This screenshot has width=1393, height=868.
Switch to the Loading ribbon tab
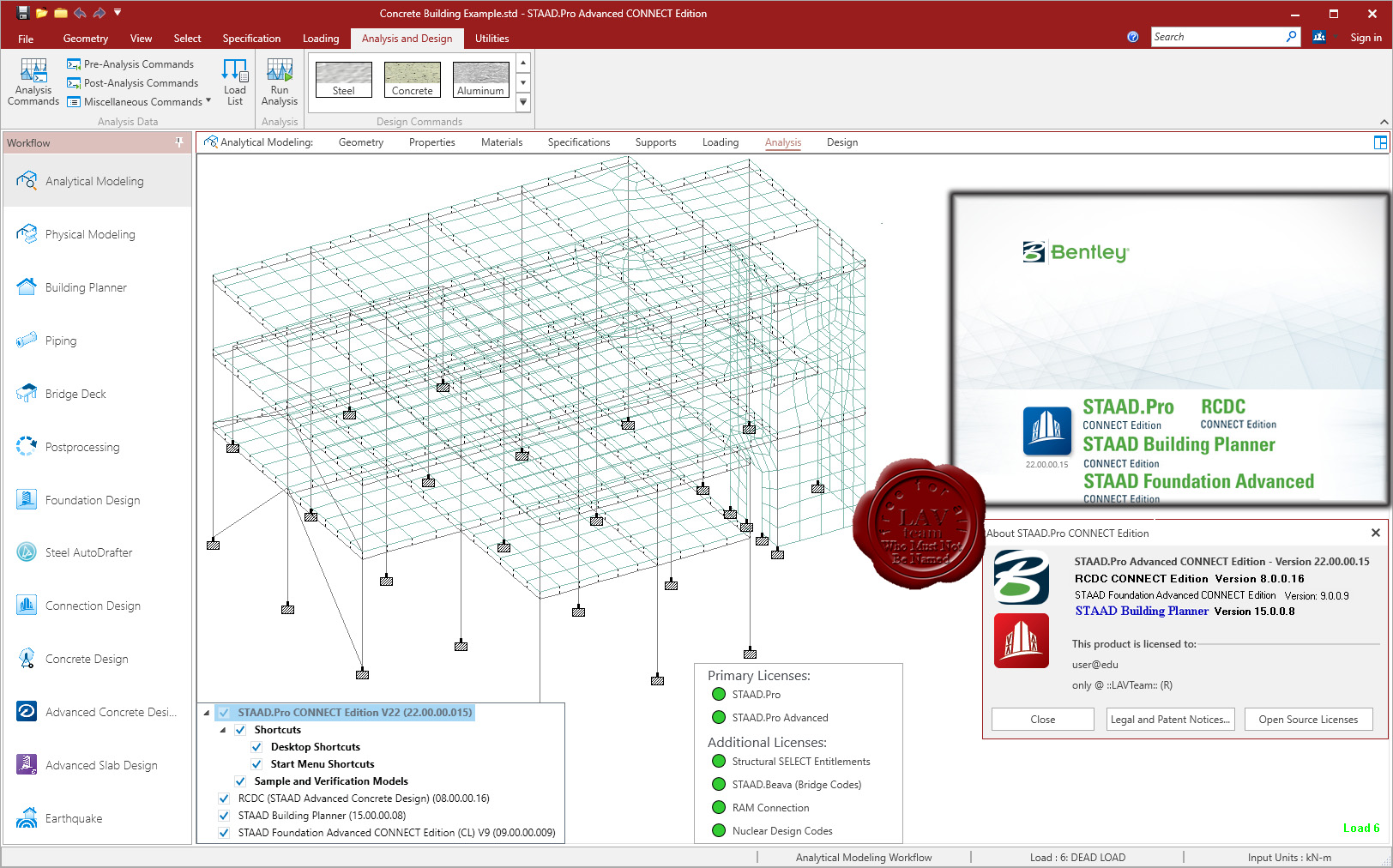321,39
